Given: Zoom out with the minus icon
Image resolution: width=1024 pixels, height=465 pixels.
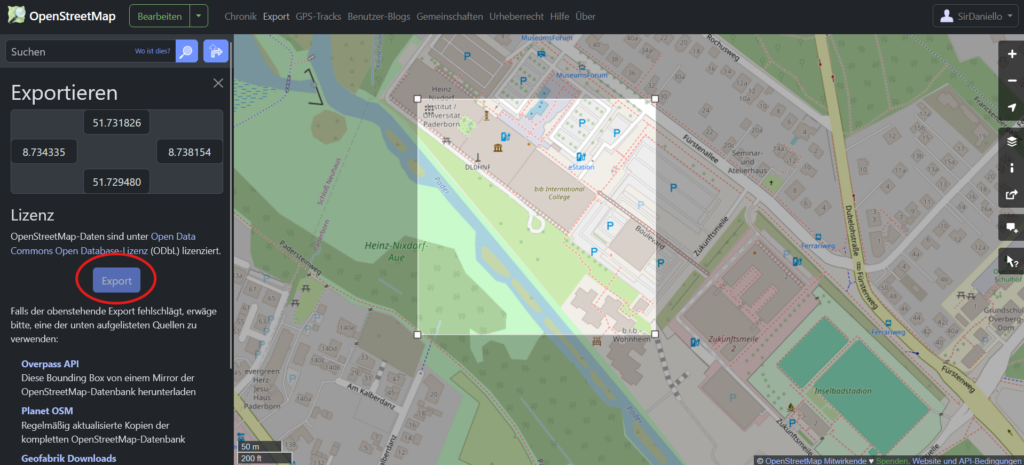Looking at the screenshot, I should 1011,81.
